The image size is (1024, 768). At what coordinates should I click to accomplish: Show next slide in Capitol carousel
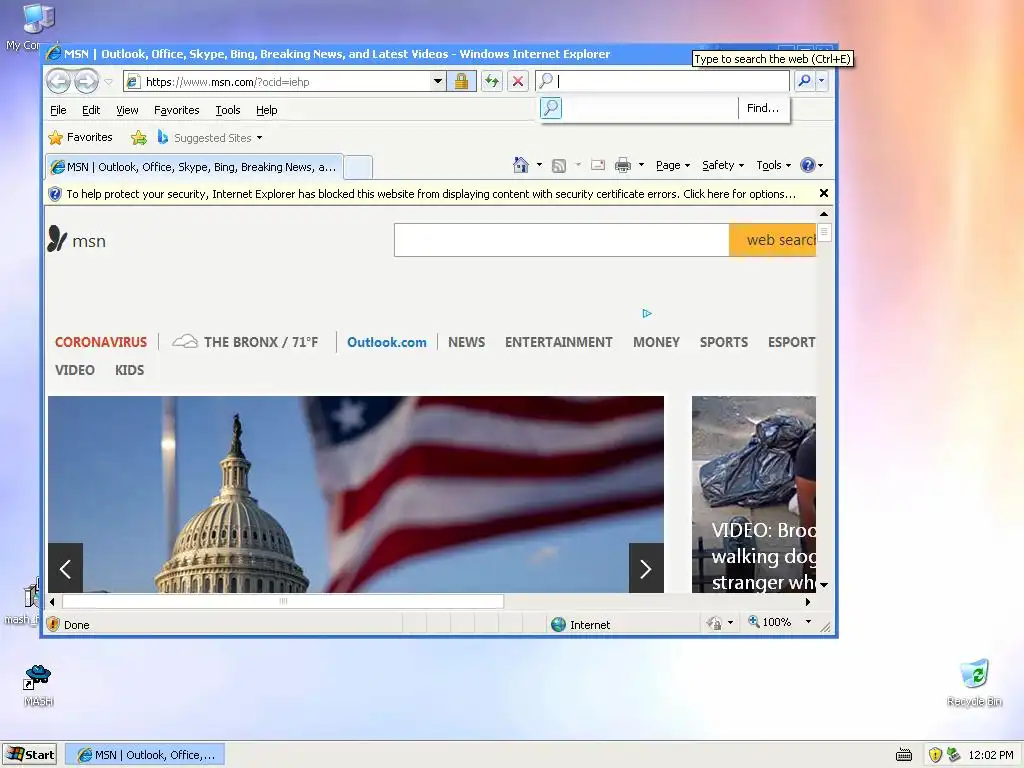click(x=646, y=568)
